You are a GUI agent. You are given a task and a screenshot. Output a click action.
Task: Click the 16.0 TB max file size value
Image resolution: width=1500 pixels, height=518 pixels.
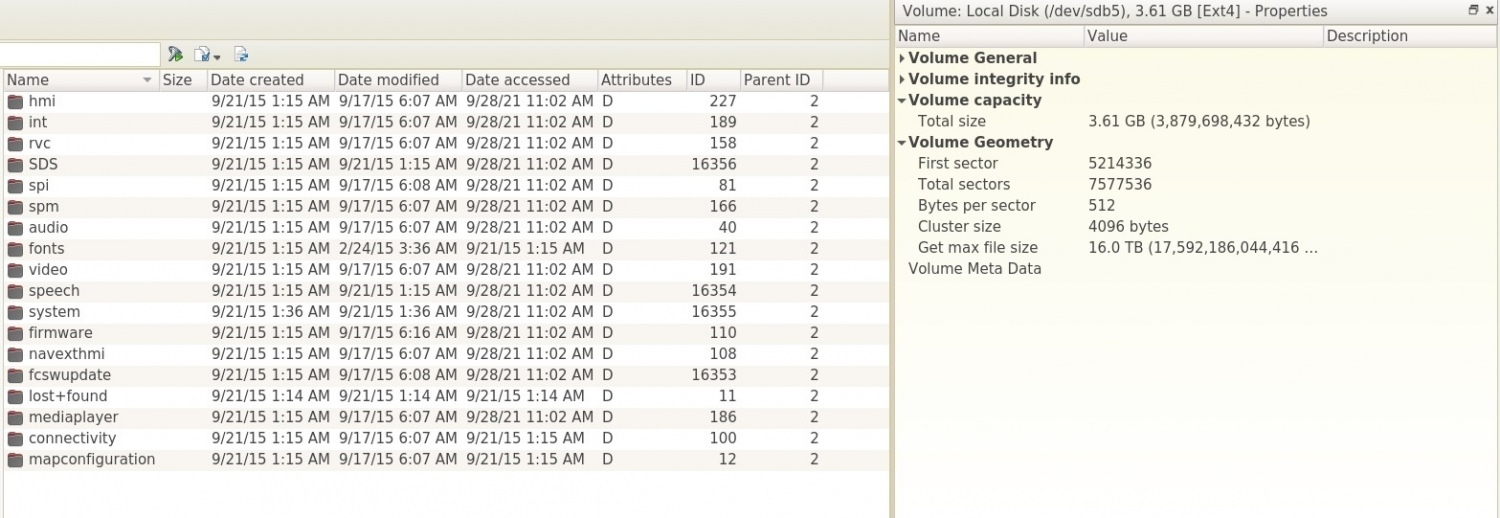pyautogui.click(x=1203, y=247)
